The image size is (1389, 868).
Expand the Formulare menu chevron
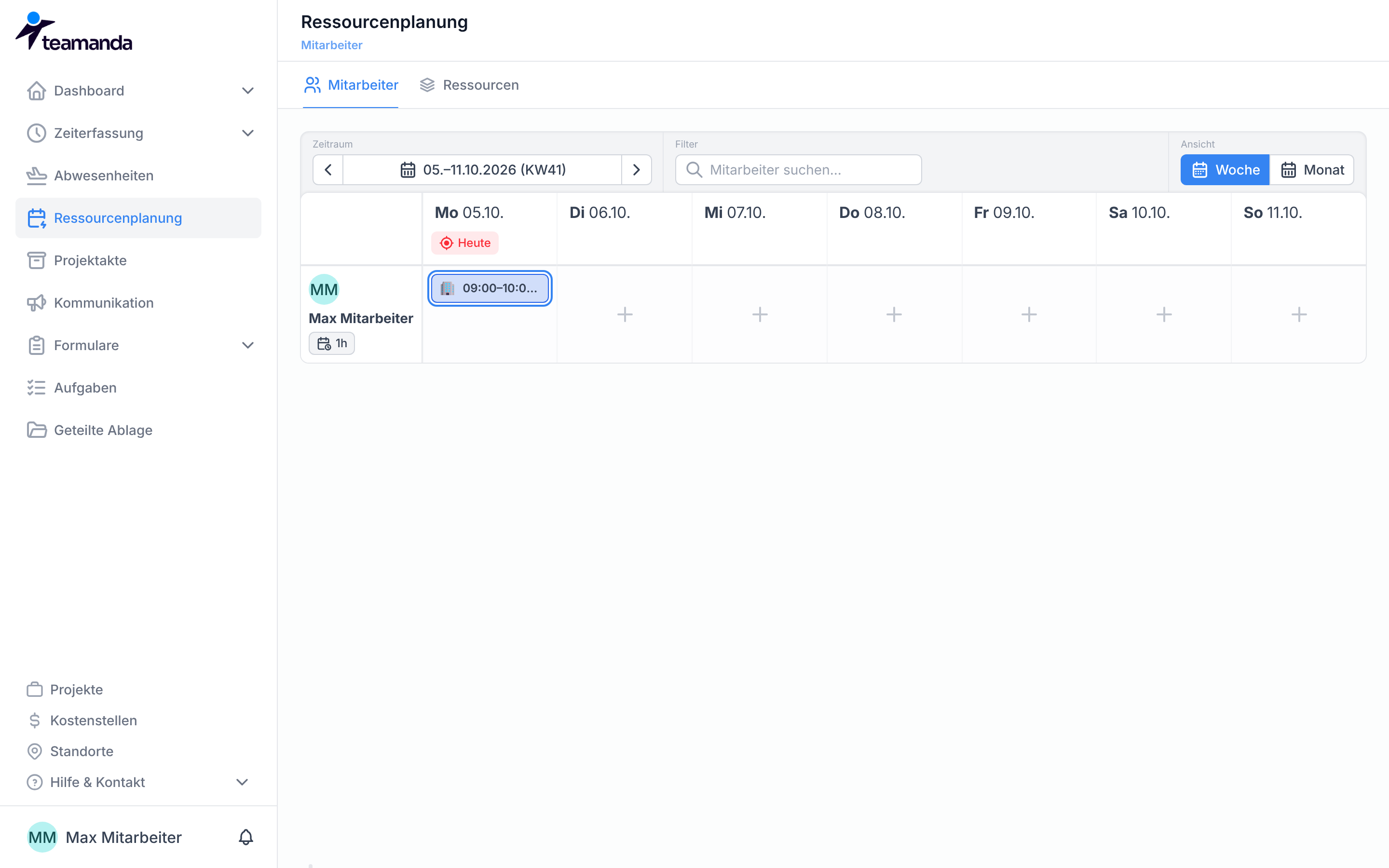coord(247,346)
